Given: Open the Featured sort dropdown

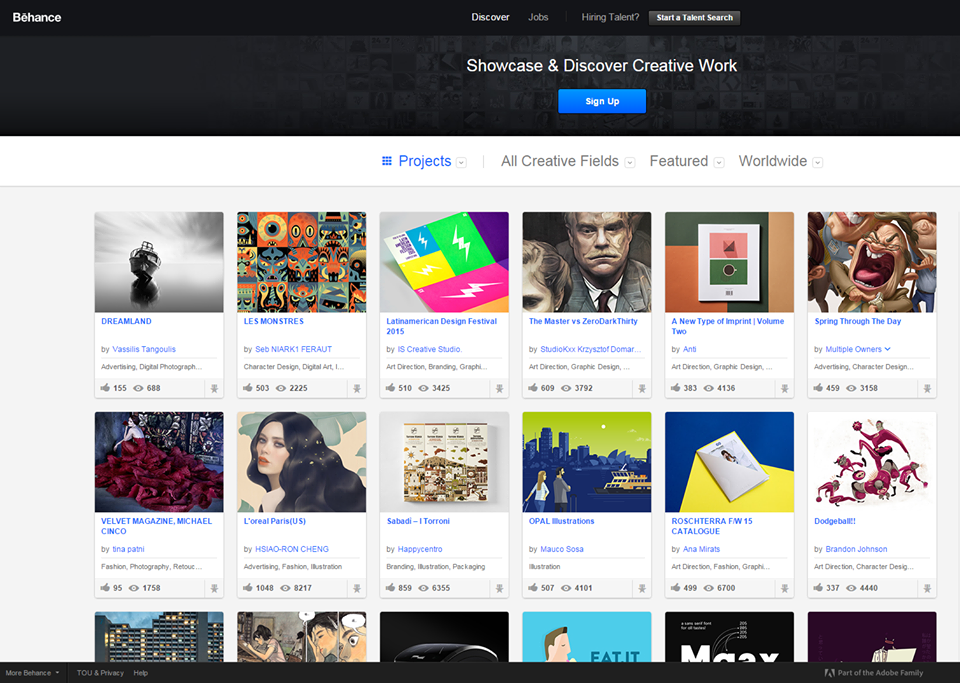Looking at the screenshot, I should click(x=719, y=162).
